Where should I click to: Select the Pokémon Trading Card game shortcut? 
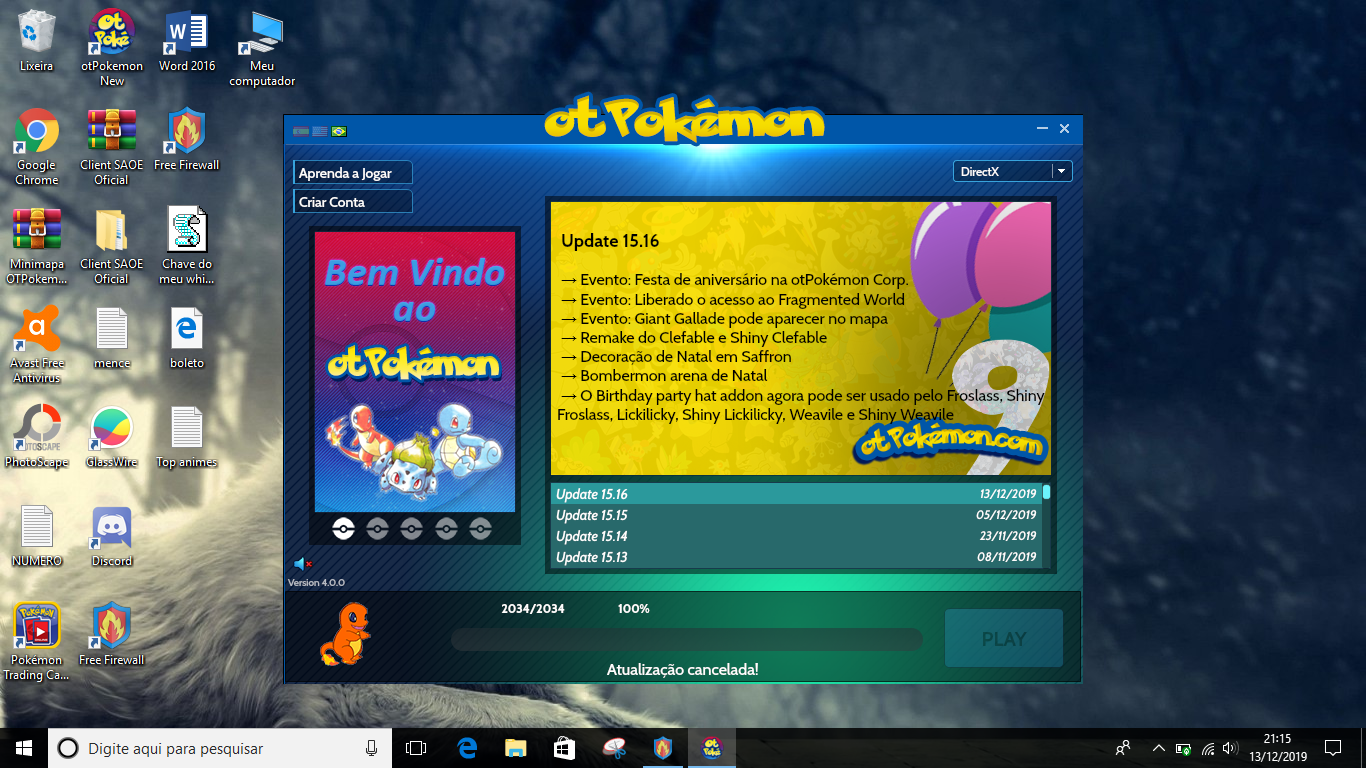tap(37, 642)
